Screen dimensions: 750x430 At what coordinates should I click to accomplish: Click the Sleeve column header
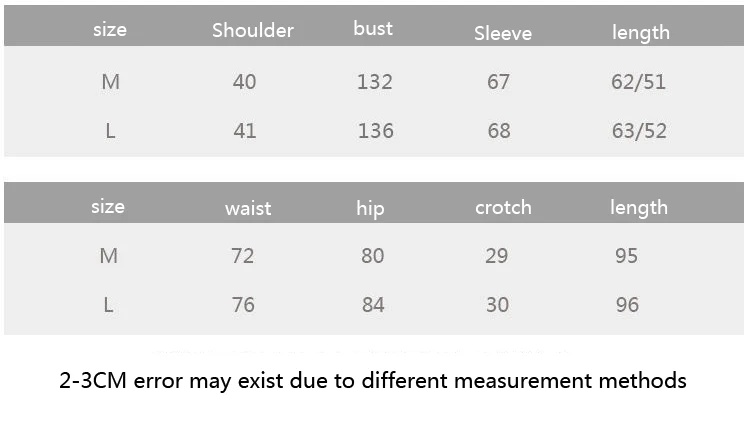(x=503, y=33)
